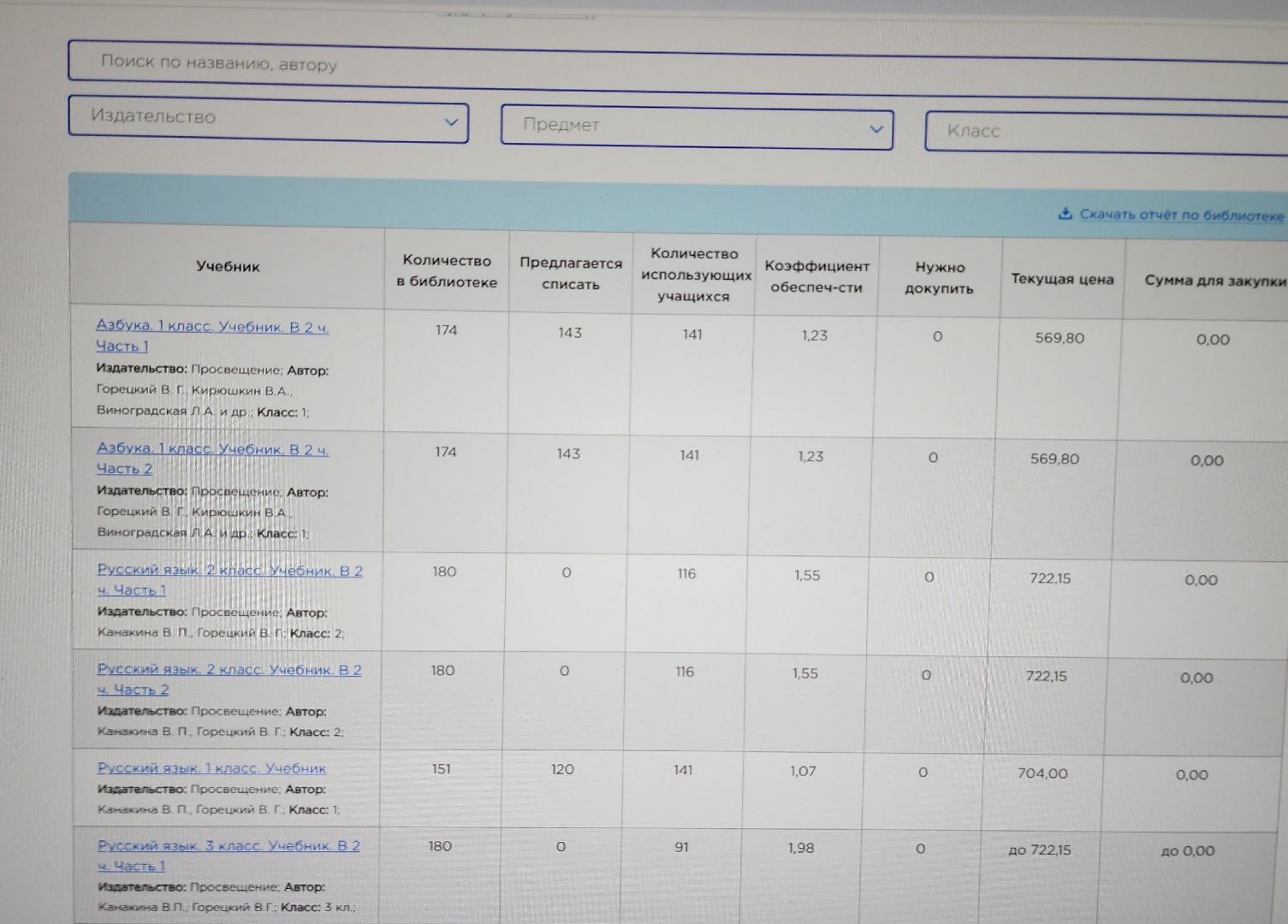Open 'Скачать отчёт по библиотеке' link text

tap(1182, 215)
